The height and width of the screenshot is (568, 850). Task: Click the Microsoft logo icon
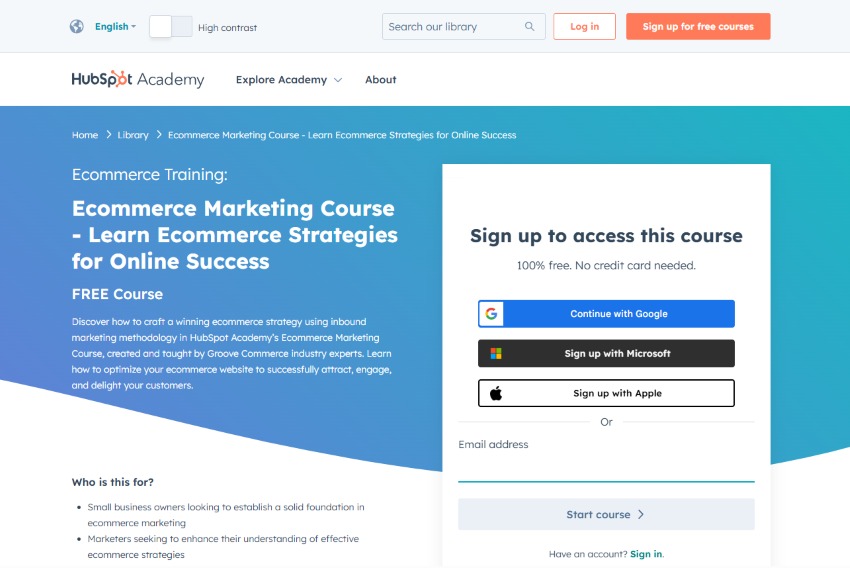[x=496, y=353]
